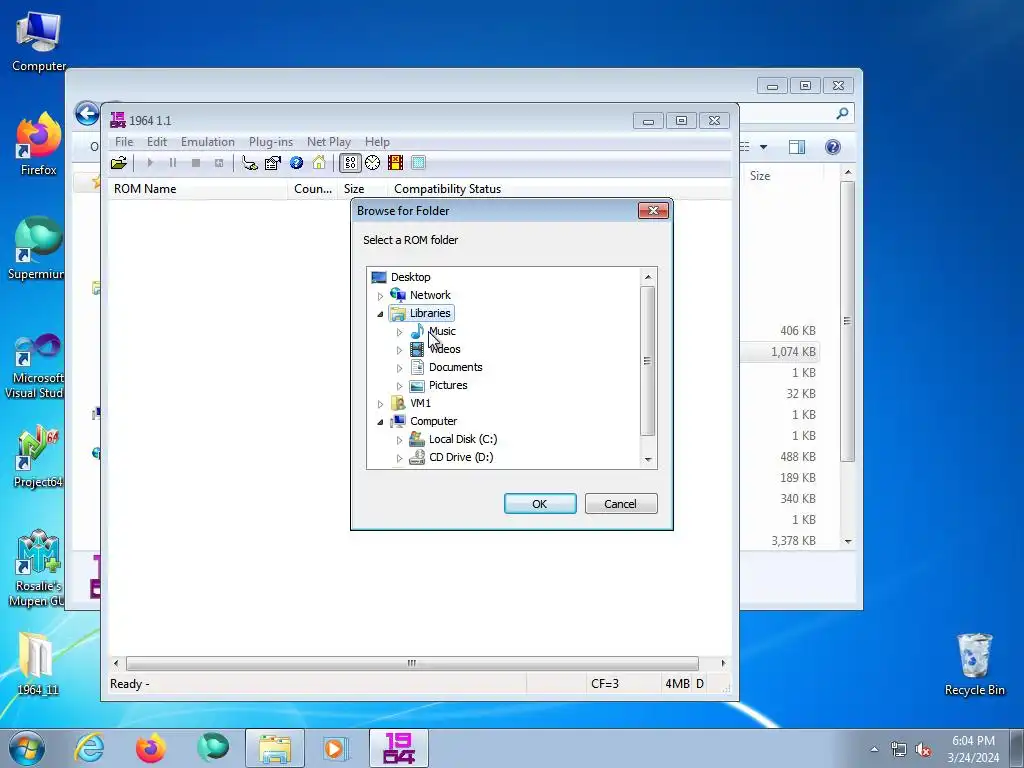Select Documents in the folder tree
Viewport: 1024px width, 768px height.
click(x=455, y=367)
